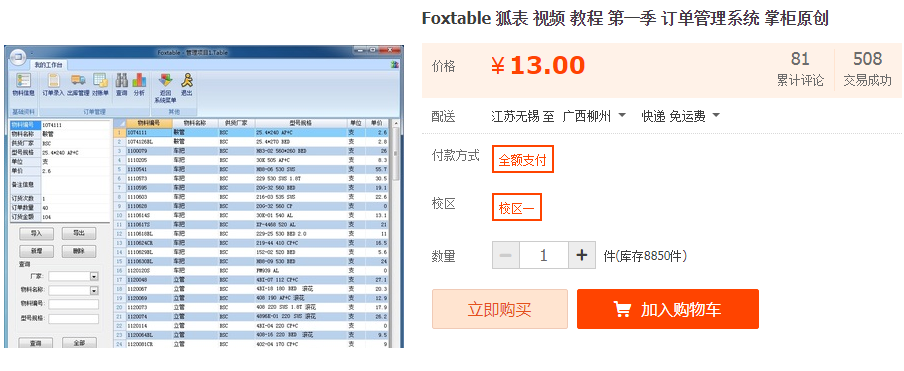The image size is (904, 371).
Task: Switch to the 我的工作台 tab
Action: pyautogui.click(x=48, y=65)
